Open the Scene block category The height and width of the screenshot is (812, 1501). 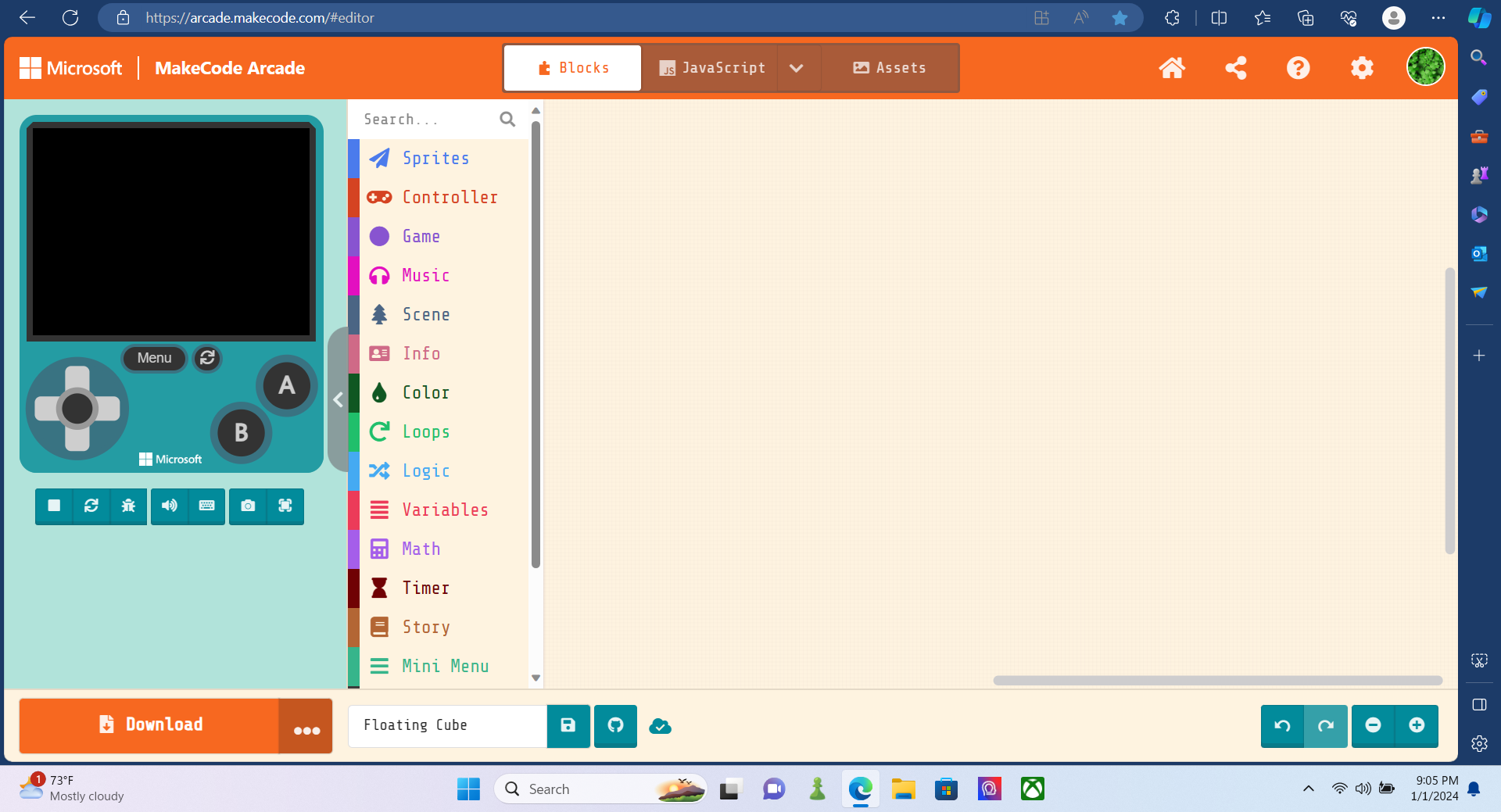[x=438, y=315]
